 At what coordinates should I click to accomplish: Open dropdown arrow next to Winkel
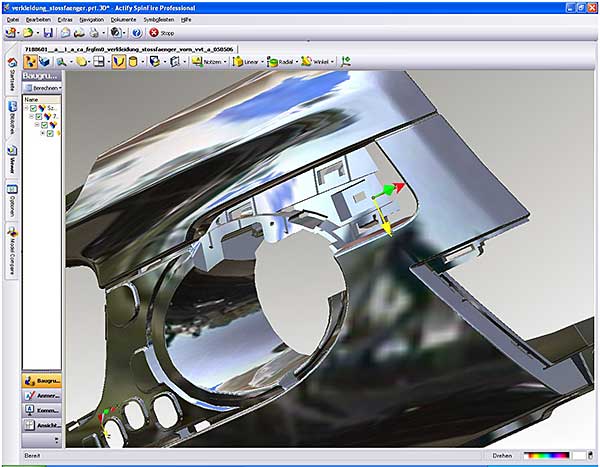coord(334,61)
